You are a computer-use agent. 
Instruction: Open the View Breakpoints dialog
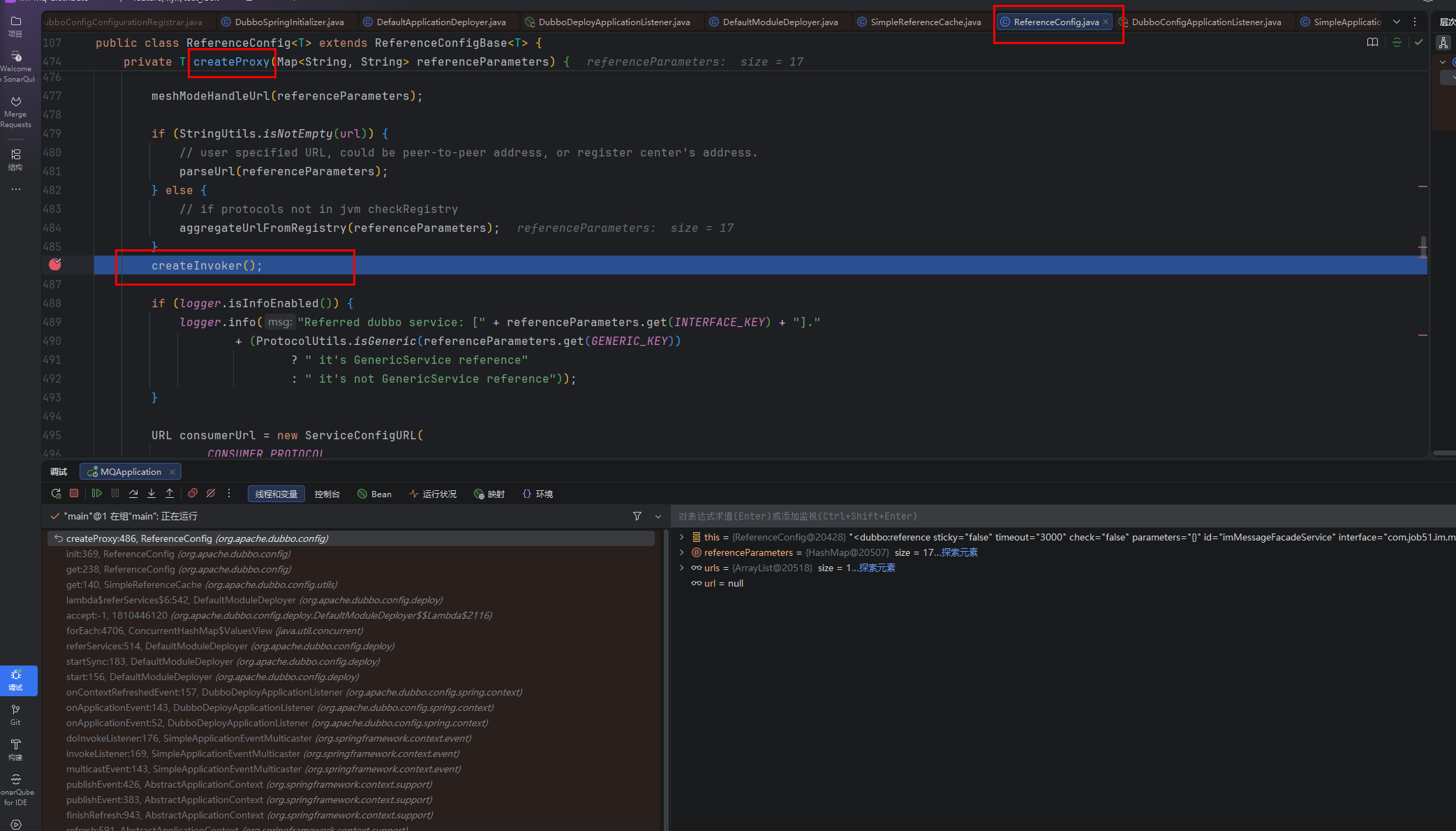click(193, 494)
